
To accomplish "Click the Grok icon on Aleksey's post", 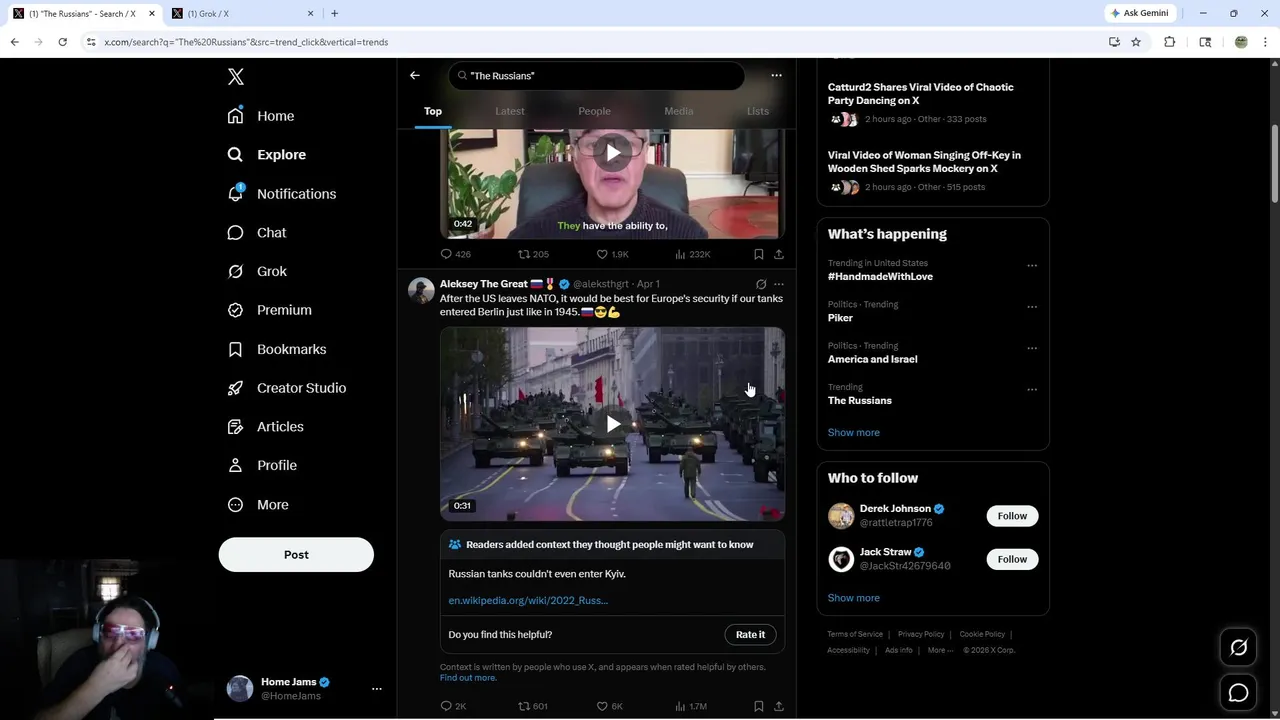I will pyautogui.click(x=761, y=284).
